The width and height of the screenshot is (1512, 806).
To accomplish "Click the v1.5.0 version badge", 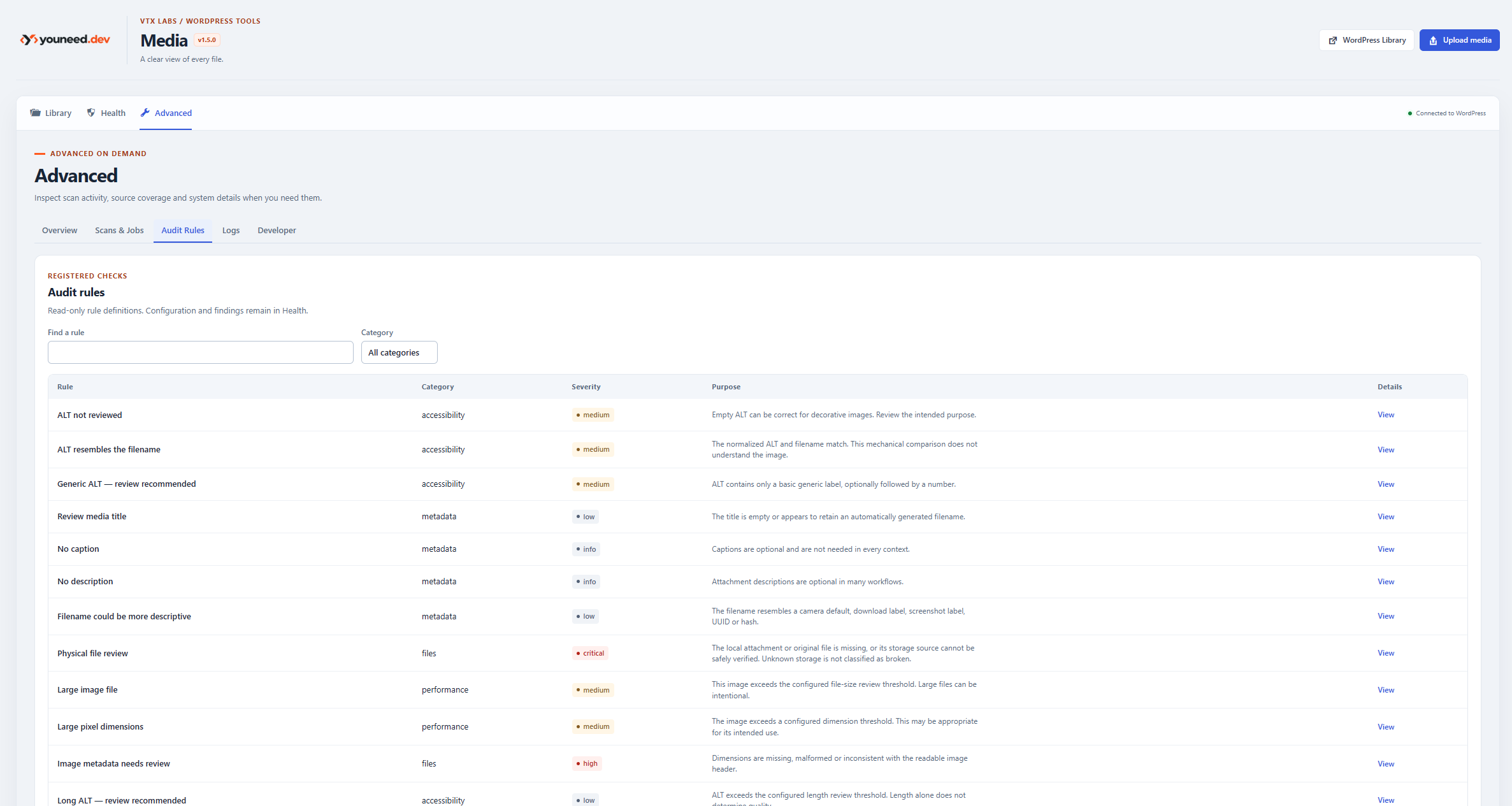I will [x=207, y=40].
